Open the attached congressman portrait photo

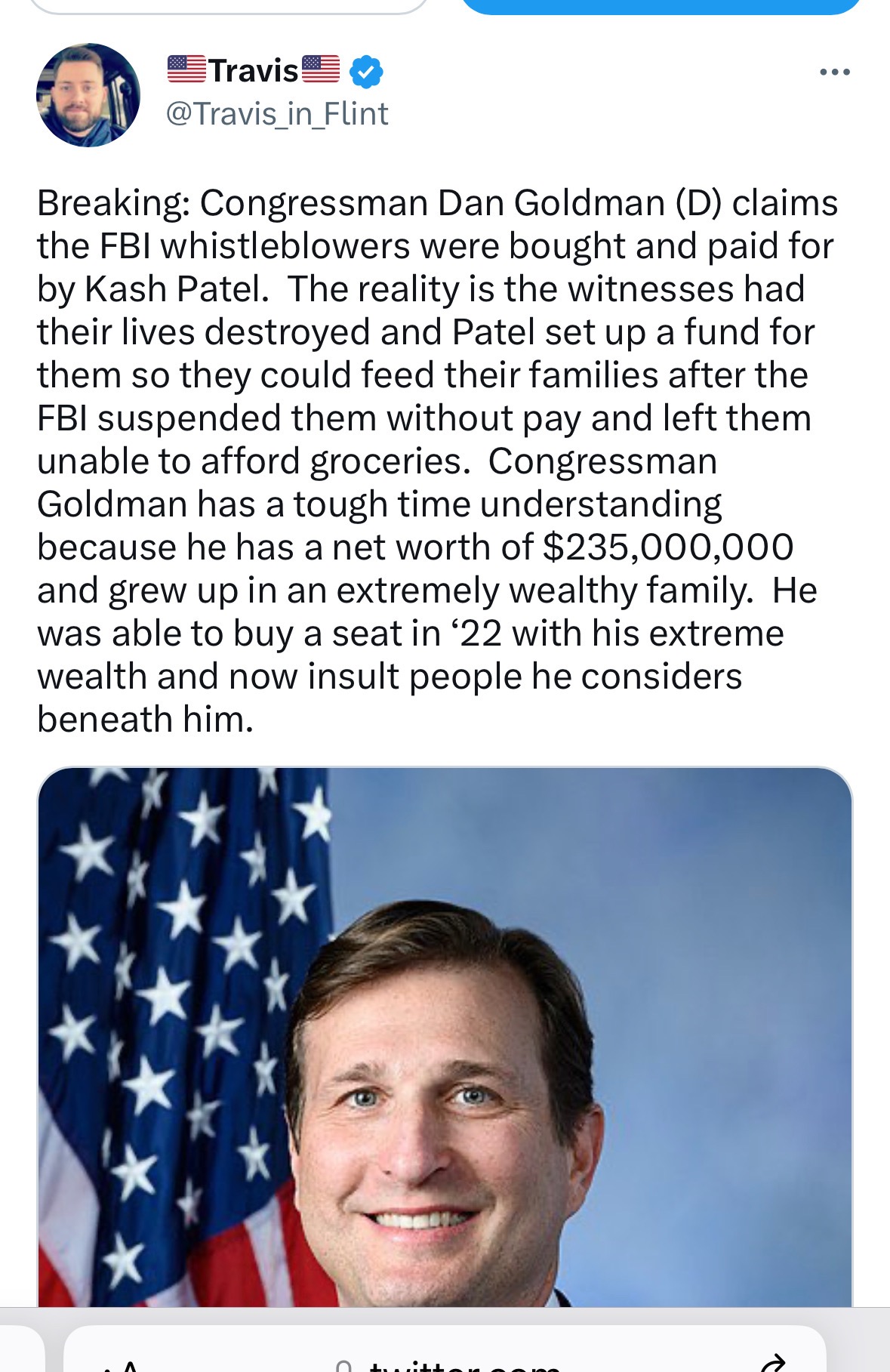click(x=445, y=1037)
